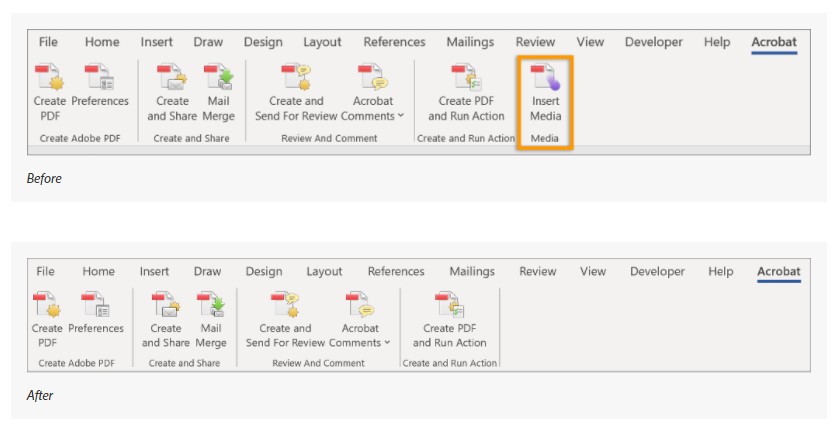The width and height of the screenshot is (839, 431).
Task: Go to Design tab in the After ribbon
Action: (264, 271)
